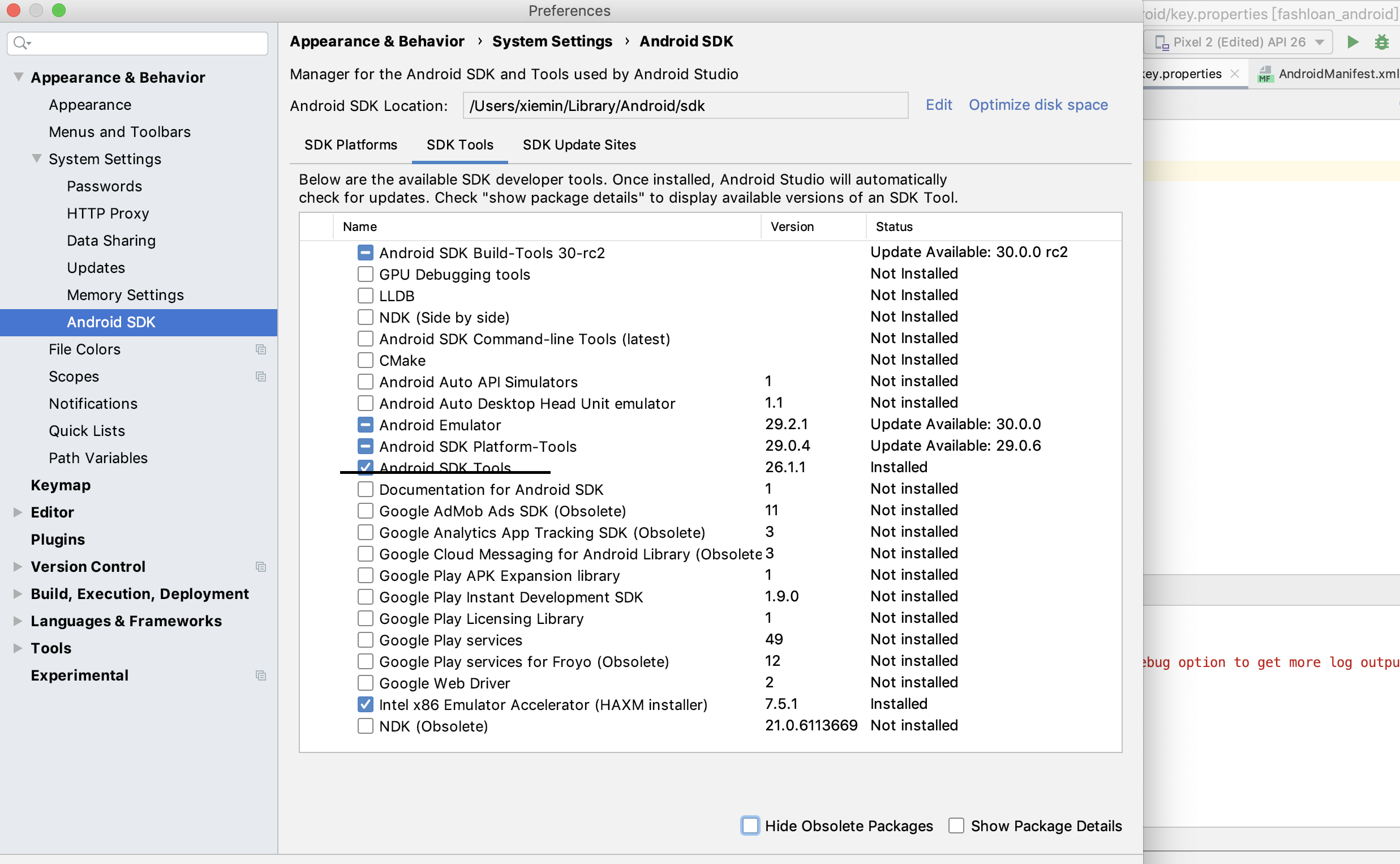
Task: Click Optimize disk space link
Action: (1037, 105)
